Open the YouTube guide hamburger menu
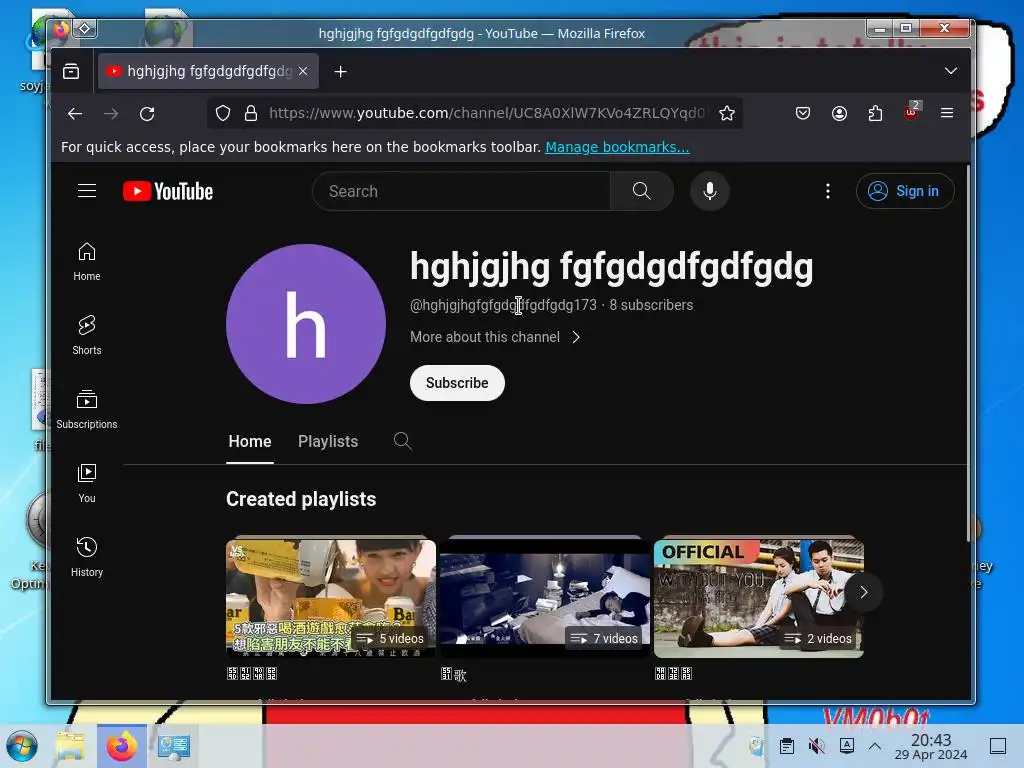Screen dimensions: 1024x768 click(87, 191)
